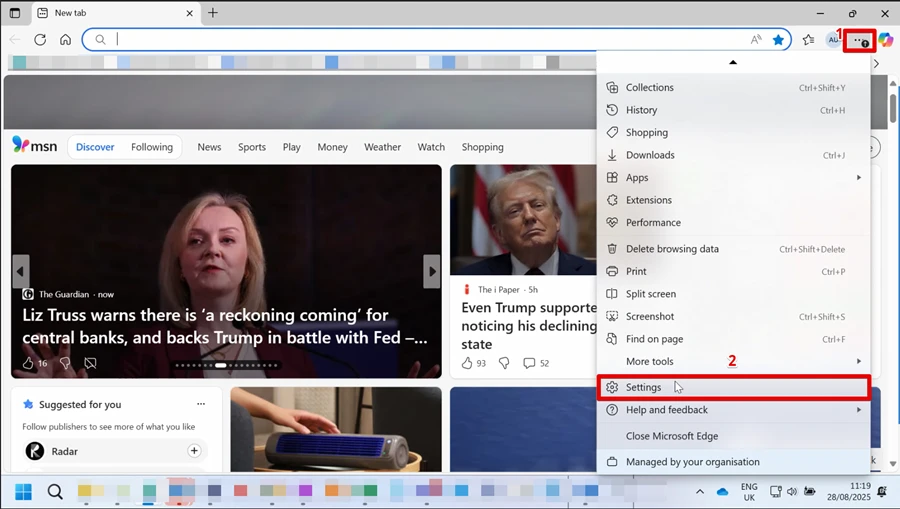Click the favorites star in address bar
The height and width of the screenshot is (509, 900).
(x=778, y=40)
